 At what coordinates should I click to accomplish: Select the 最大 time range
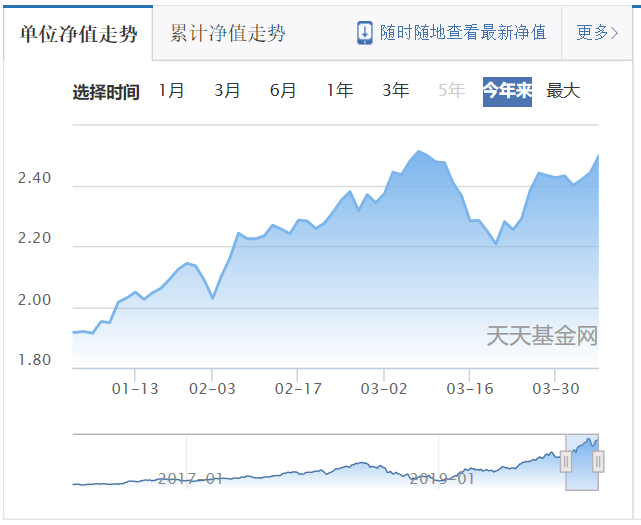(563, 90)
